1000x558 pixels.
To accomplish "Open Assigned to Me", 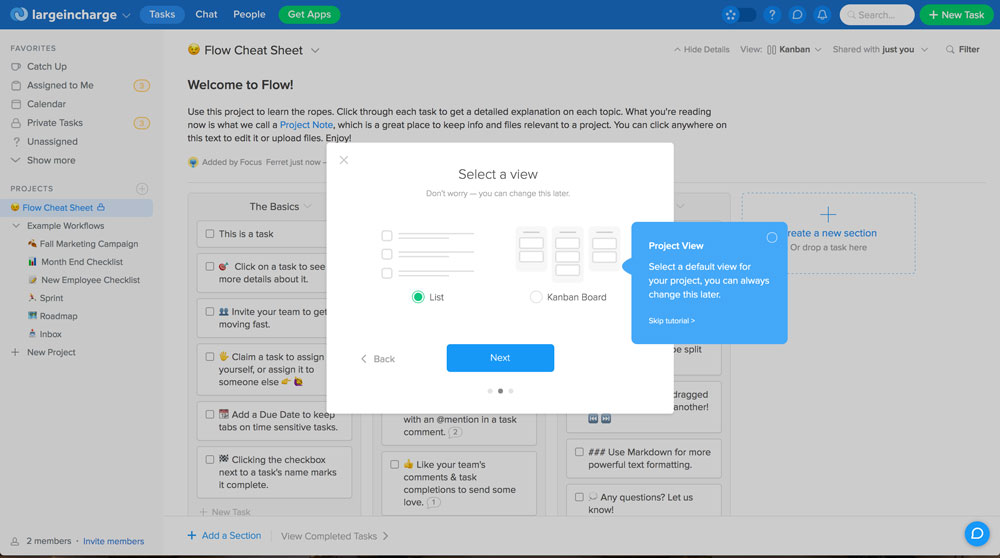I will tap(60, 85).
